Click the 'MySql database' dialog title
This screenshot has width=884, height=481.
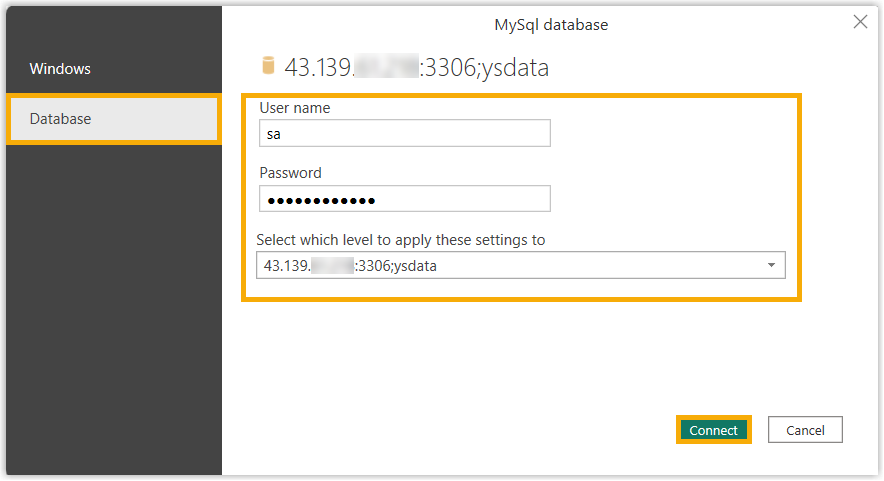551,25
